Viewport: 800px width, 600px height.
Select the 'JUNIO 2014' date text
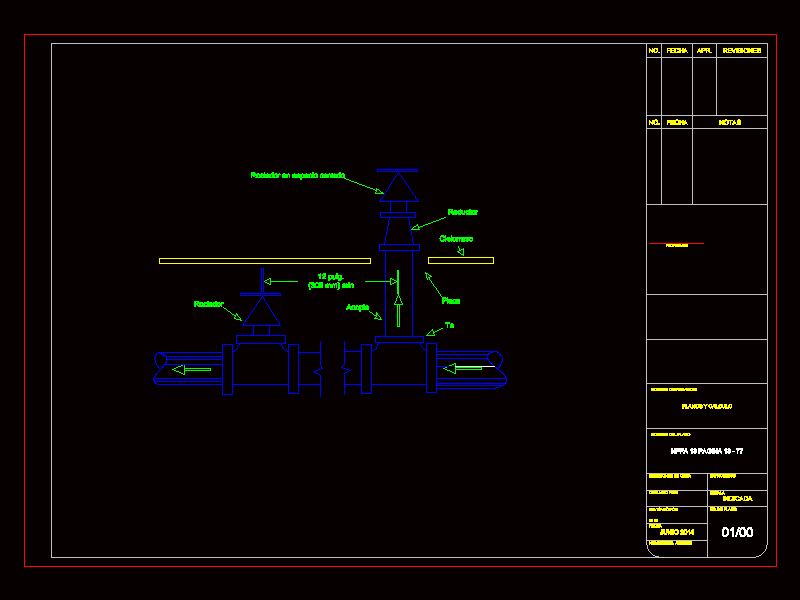pos(677,532)
